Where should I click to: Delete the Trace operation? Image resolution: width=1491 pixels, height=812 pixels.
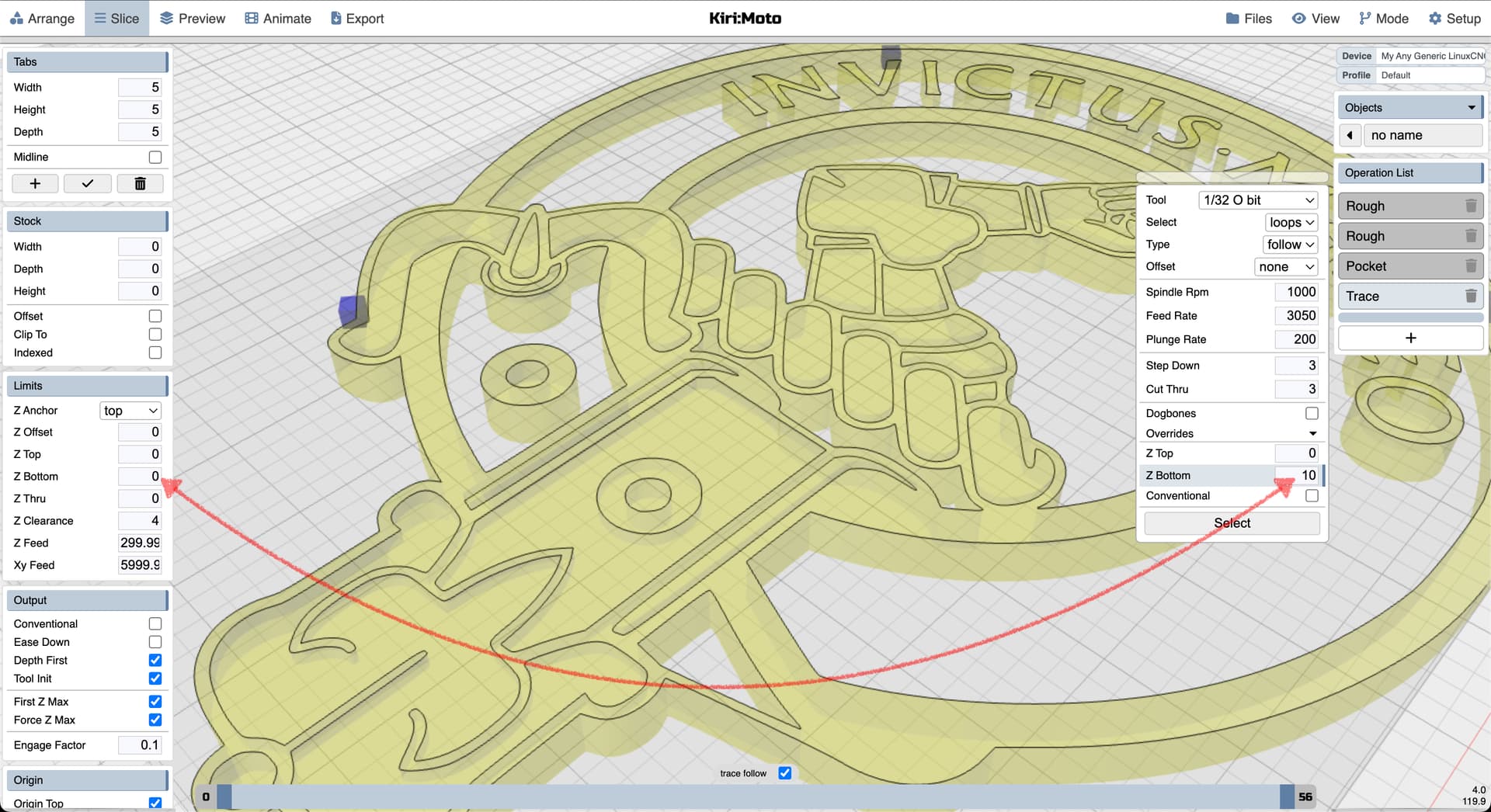click(1470, 296)
